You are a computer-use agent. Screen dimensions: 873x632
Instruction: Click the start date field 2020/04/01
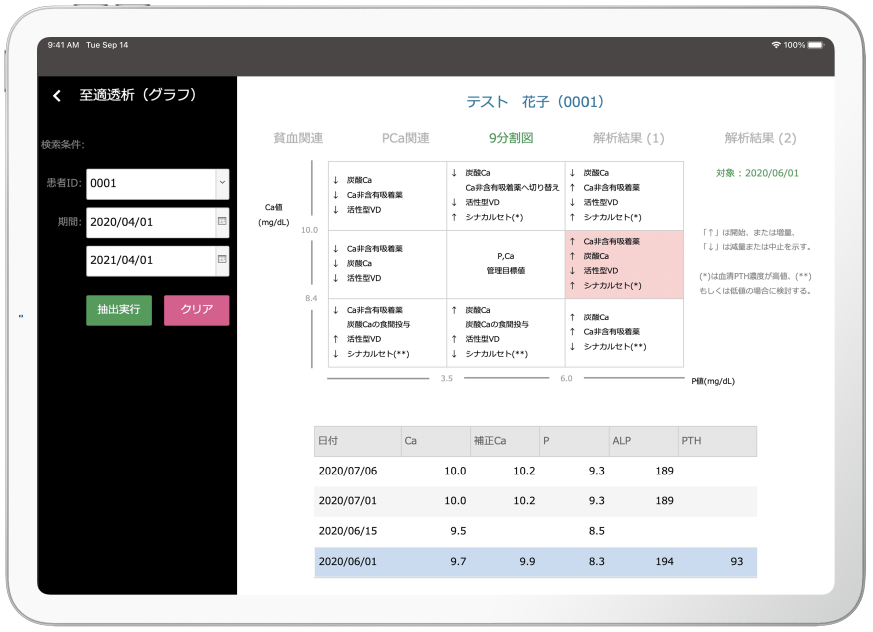[150, 222]
